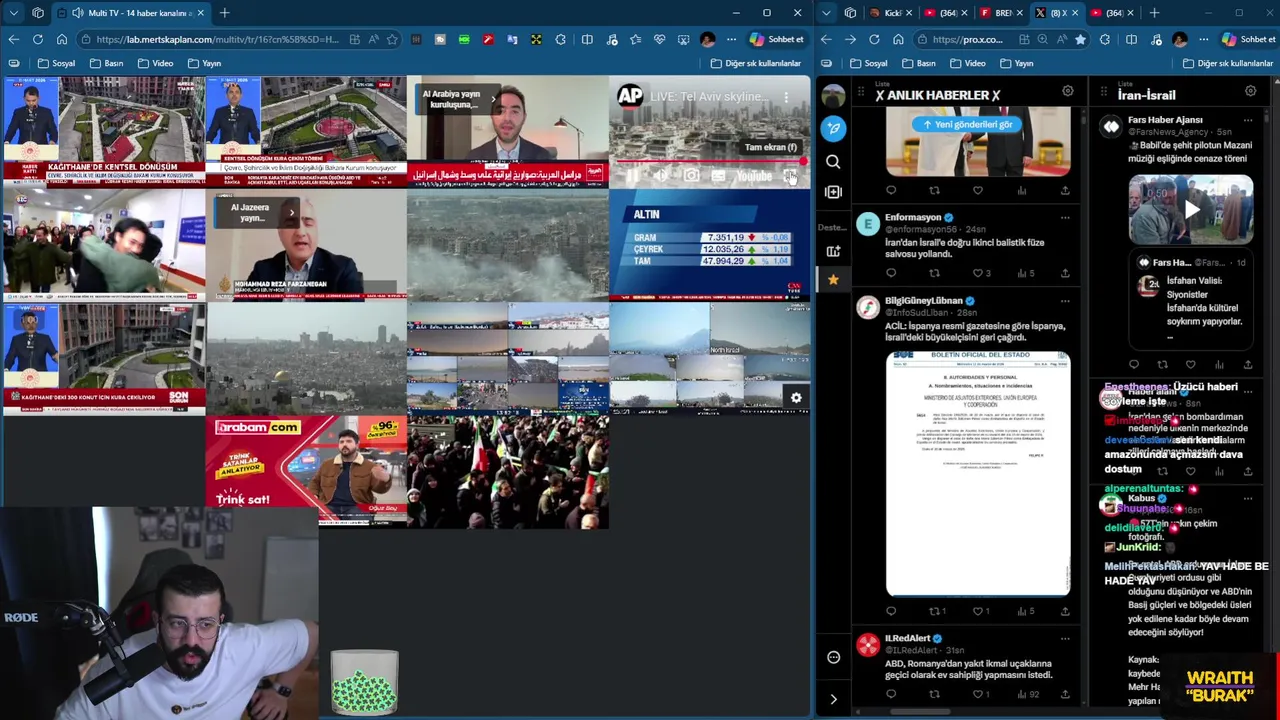Reload the Multi TV page
The image size is (1280, 720).
pyautogui.click(x=37, y=39)
